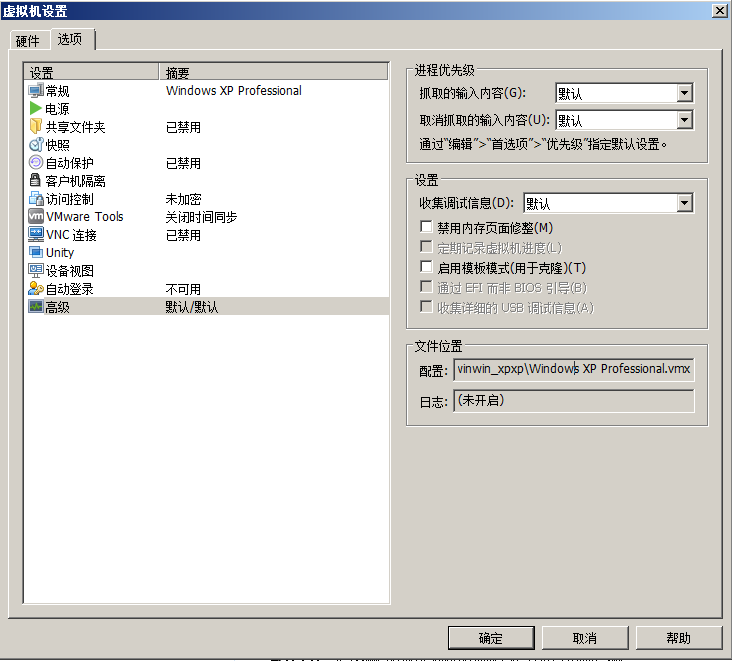Open the 抓取的输入内容(G) priority dropdown
This screenshot has height=661, width=732.
click(x=625, y=93)
